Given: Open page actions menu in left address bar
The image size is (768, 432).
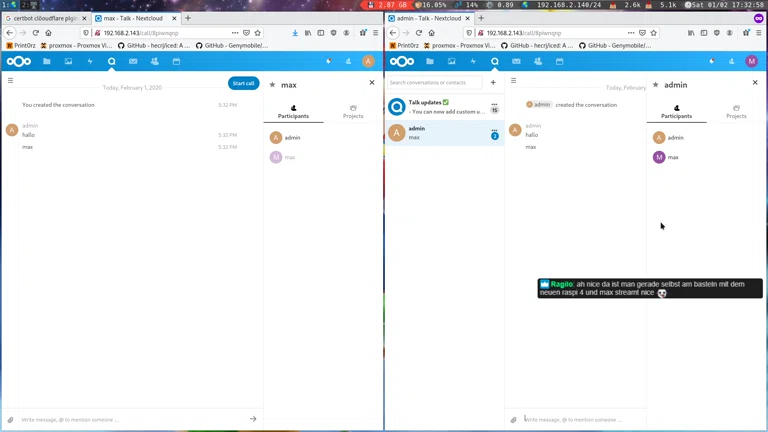Looking at the screenshot, I should click(235, 33).
